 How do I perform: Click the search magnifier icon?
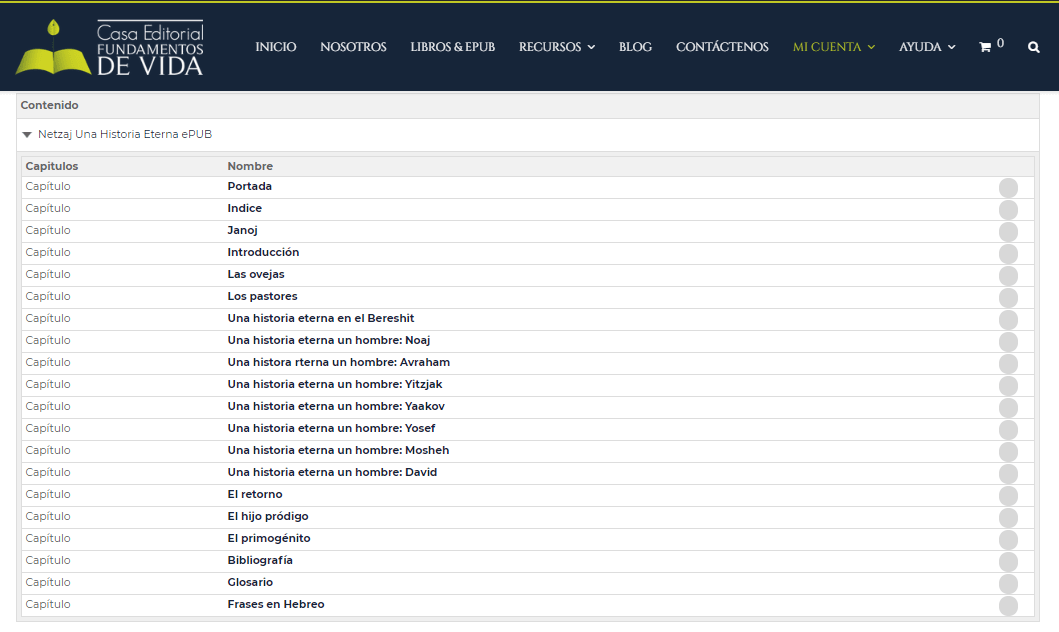pyautogui.click(x=1033, y=47)
